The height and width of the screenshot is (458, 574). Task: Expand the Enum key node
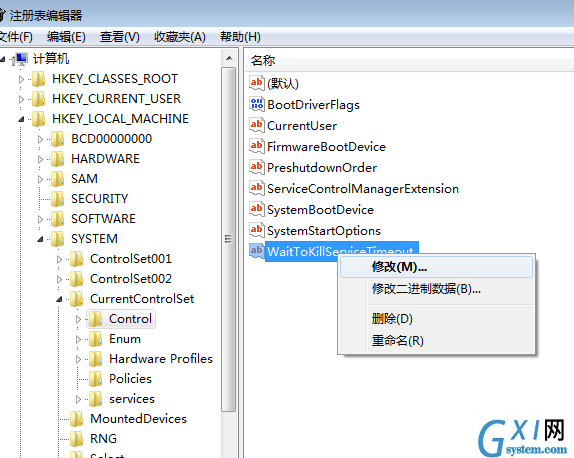pyautogui.click(x=78, y=339)
